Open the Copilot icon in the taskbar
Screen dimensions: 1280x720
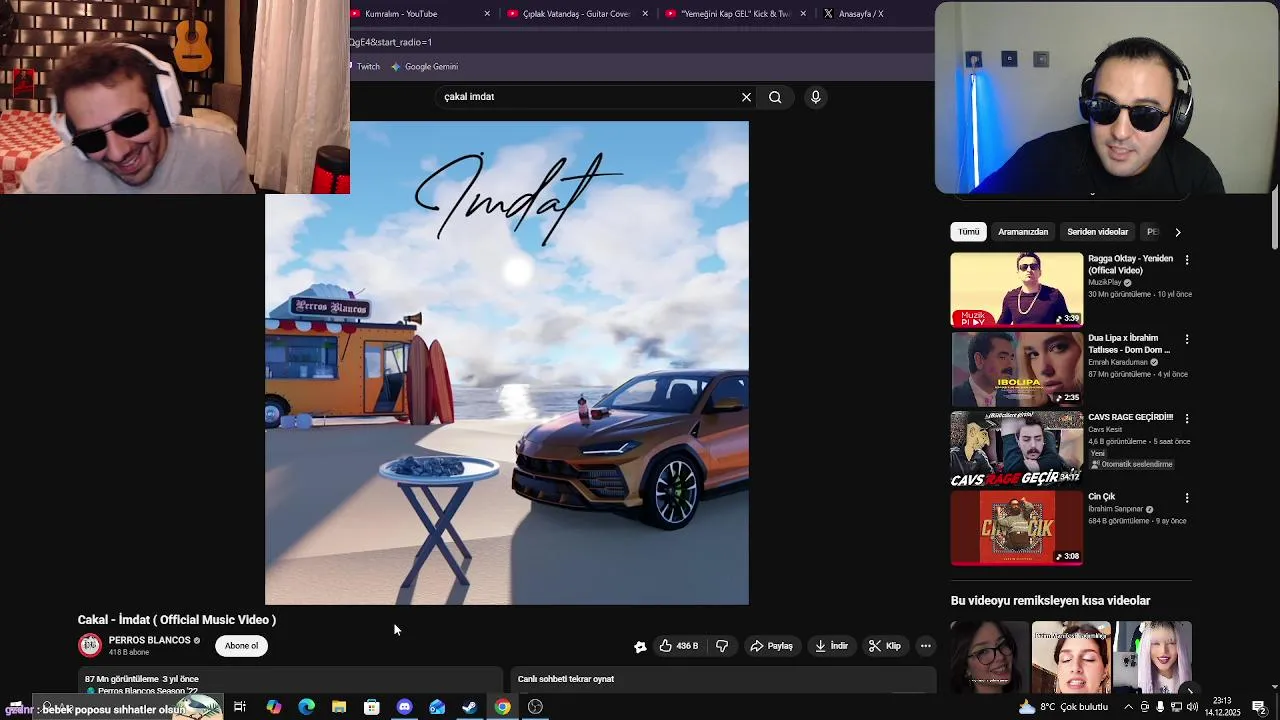pyautogui.click(x=273, y=707)
